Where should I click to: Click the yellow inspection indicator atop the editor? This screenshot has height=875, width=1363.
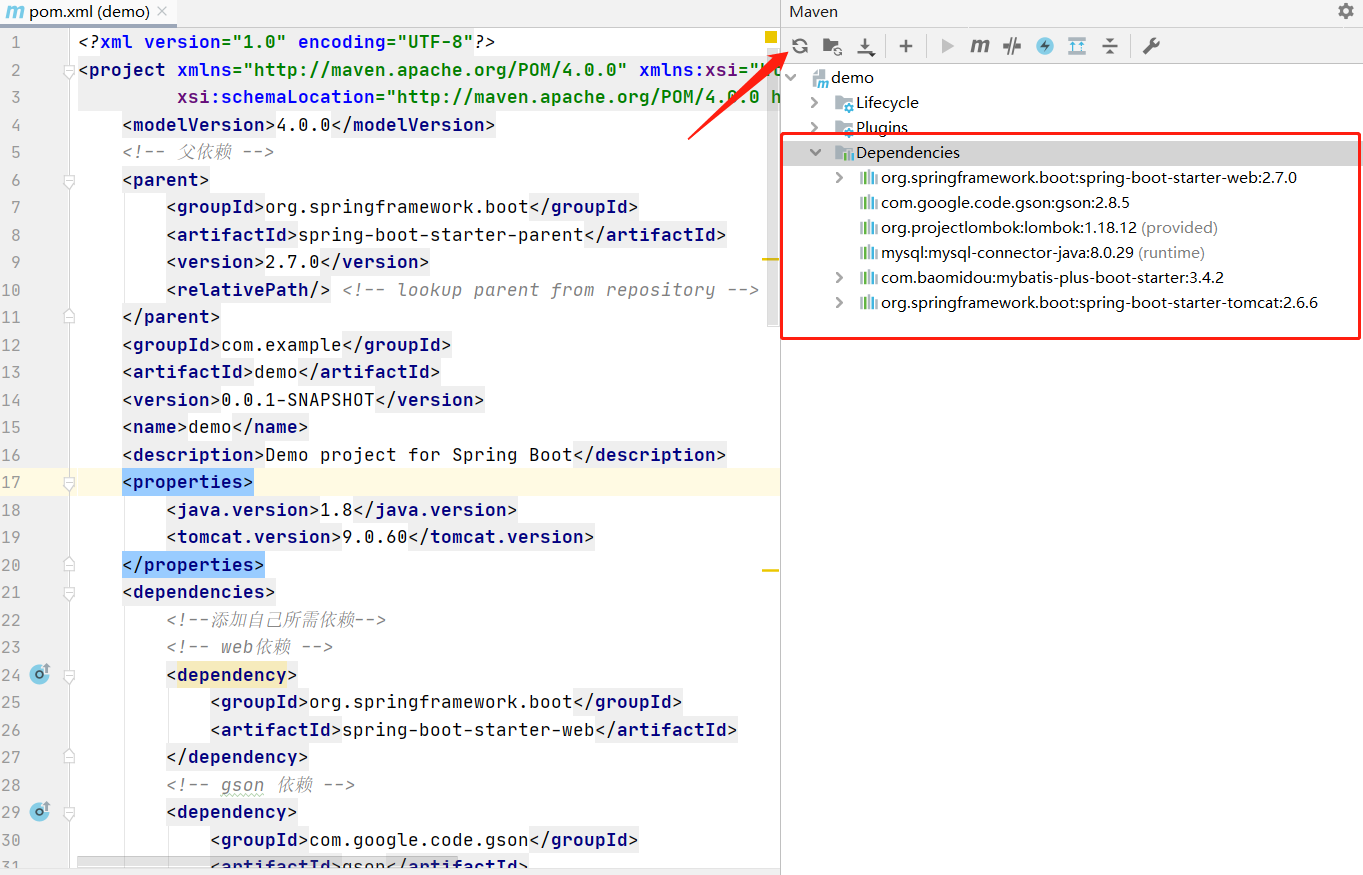(771, 38)
